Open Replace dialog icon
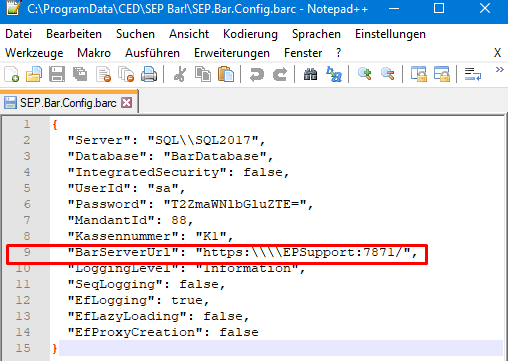Viewport: 508px width, 361px height. [x=334, y=74]
